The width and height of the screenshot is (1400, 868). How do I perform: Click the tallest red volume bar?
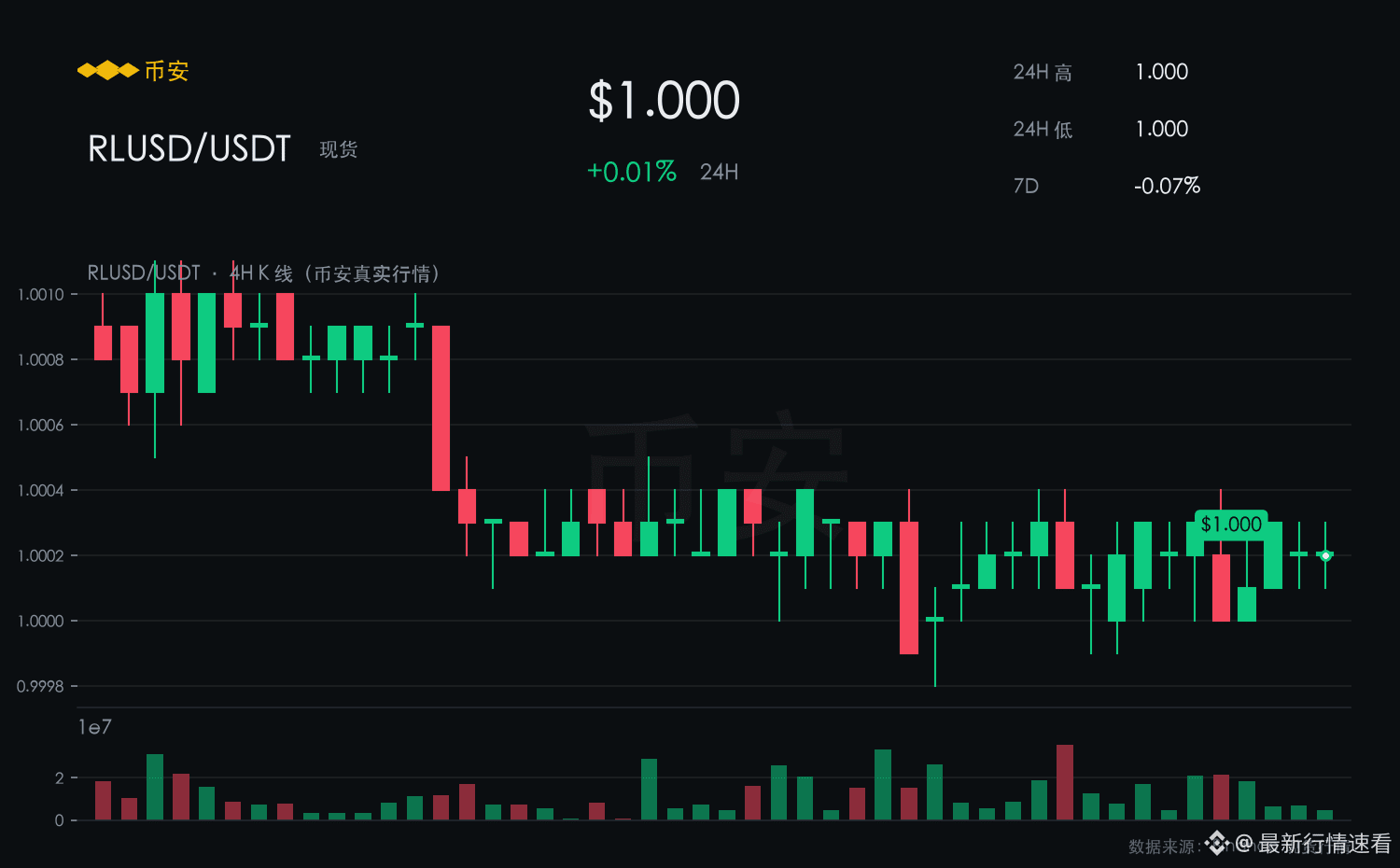(1065, 782)
